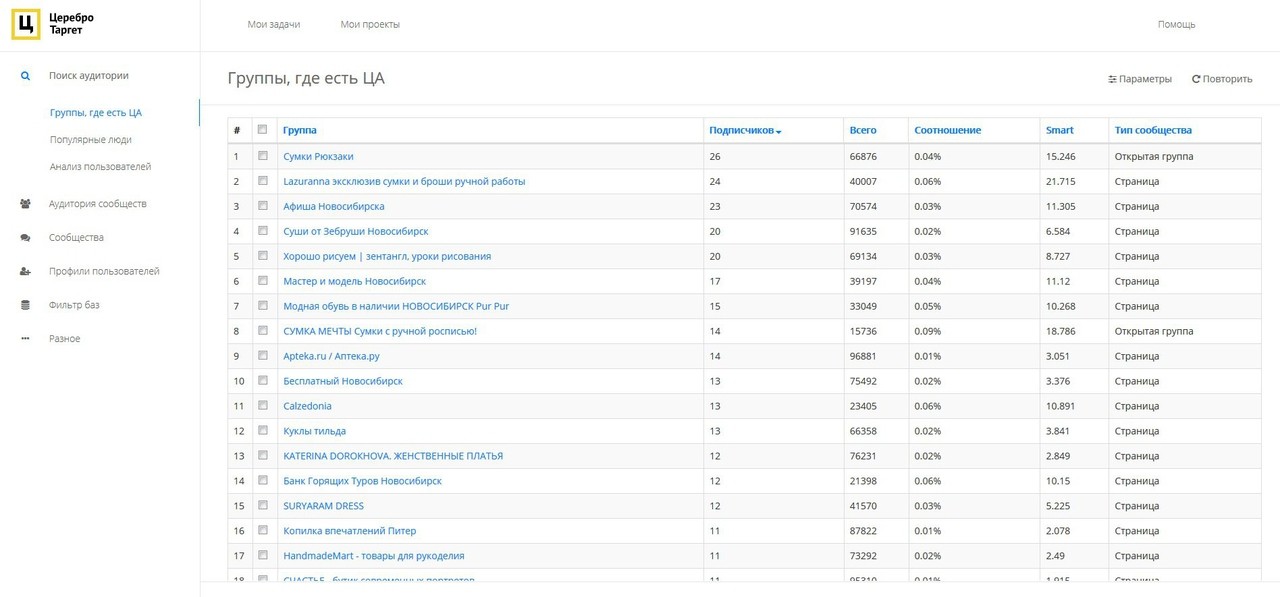Screen dimensions: 1280x597
Task: Check the box for Модная обувь row
Action: pos(263,306)
